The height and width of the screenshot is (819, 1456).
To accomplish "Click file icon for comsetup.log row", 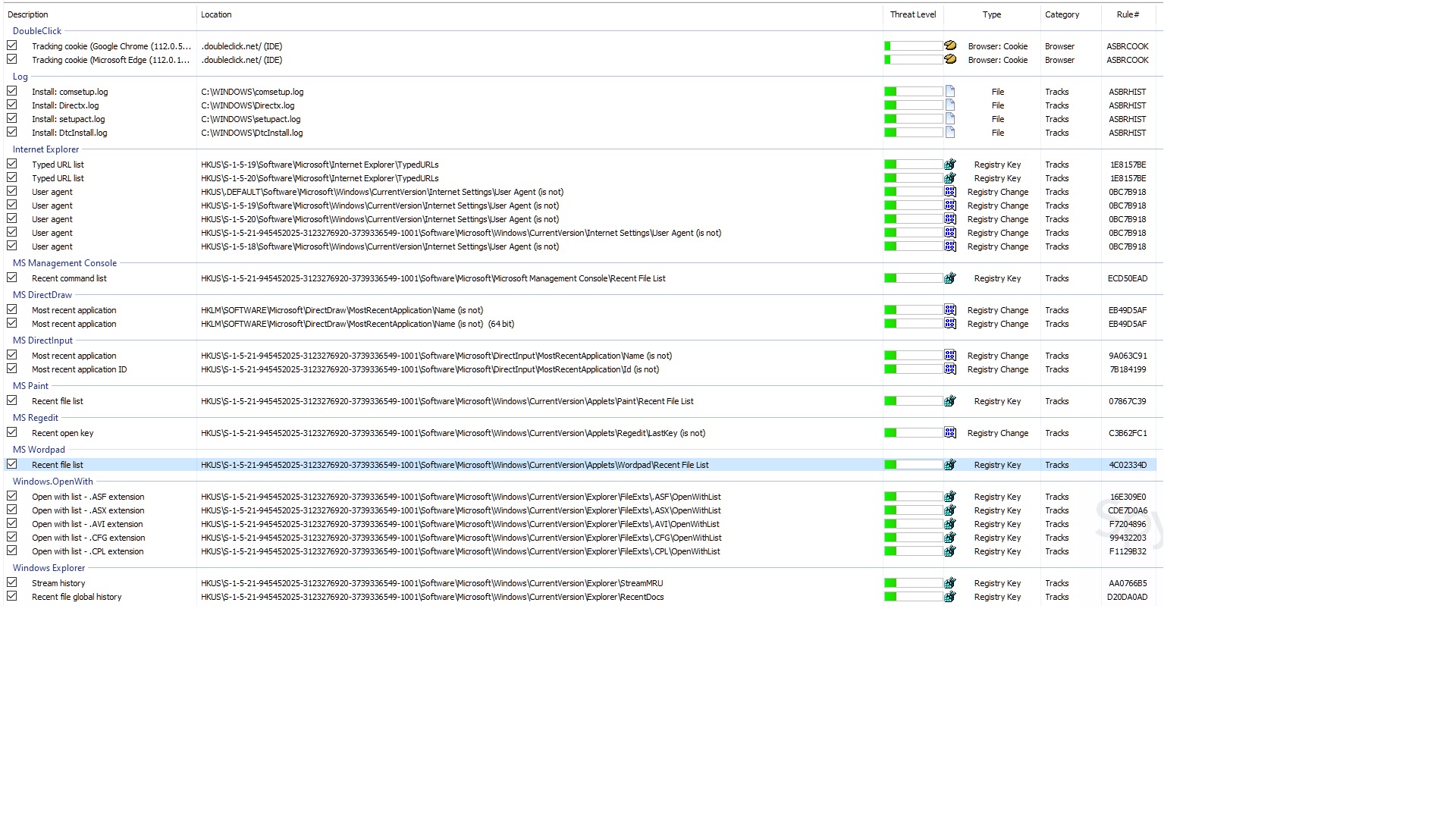I will click(x=949, y=92).
